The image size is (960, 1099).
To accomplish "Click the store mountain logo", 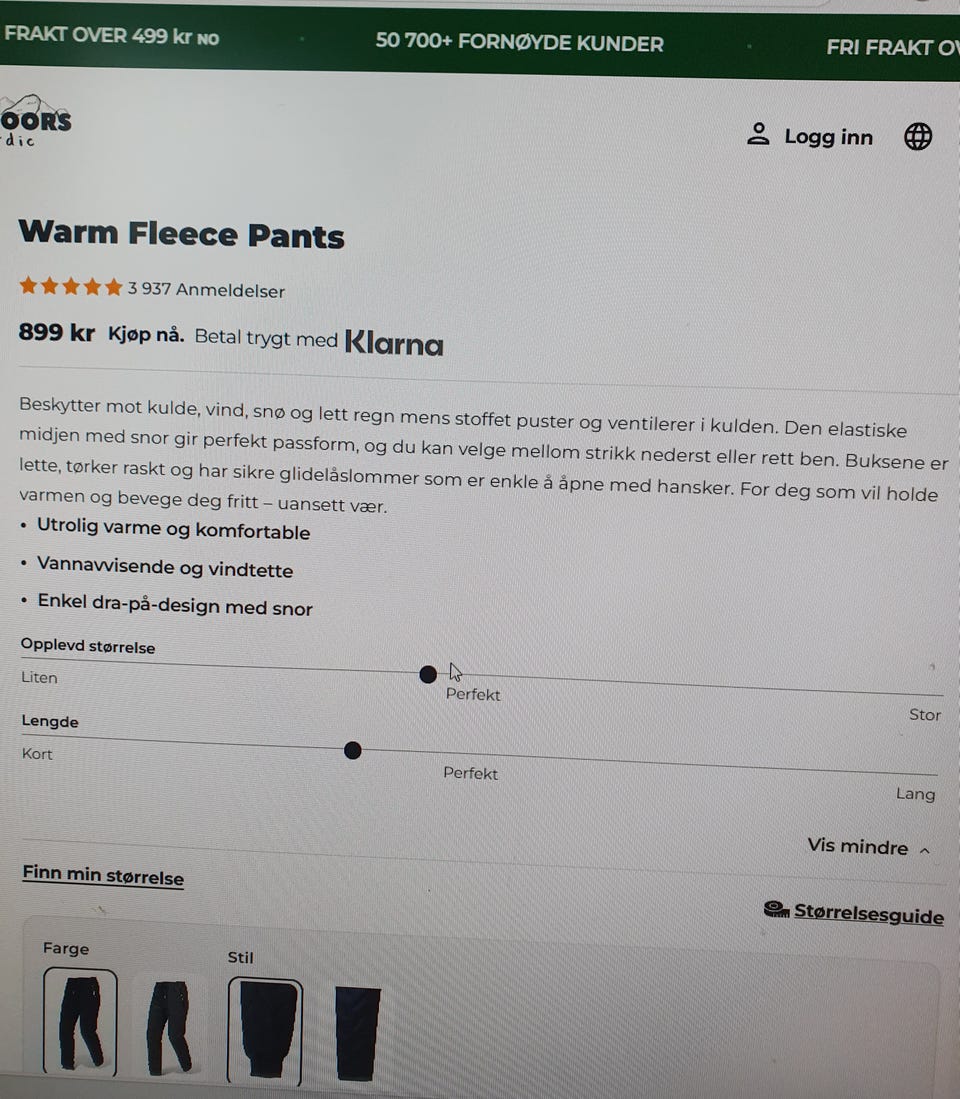I will 35,121.
